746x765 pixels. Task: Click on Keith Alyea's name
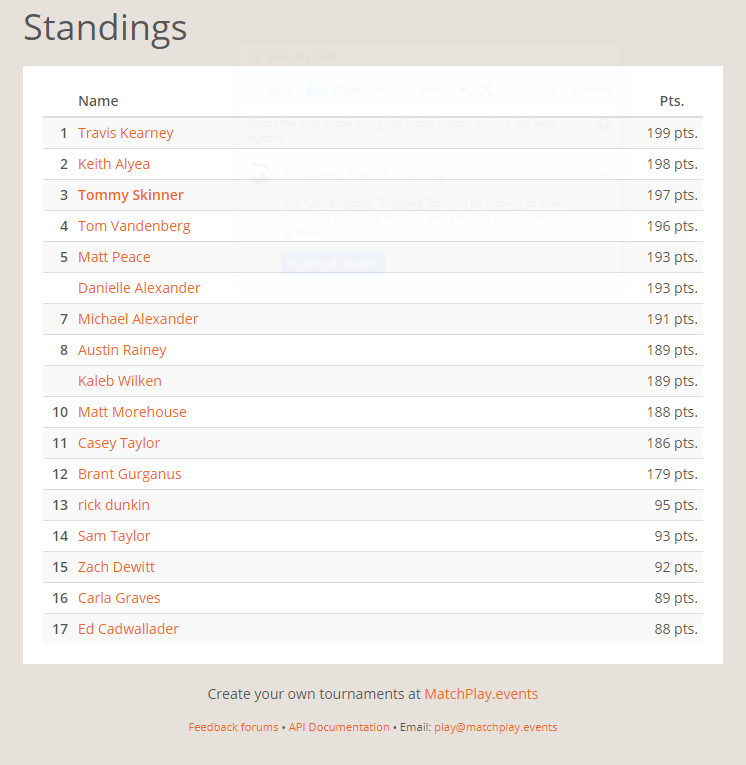[114, 164]
